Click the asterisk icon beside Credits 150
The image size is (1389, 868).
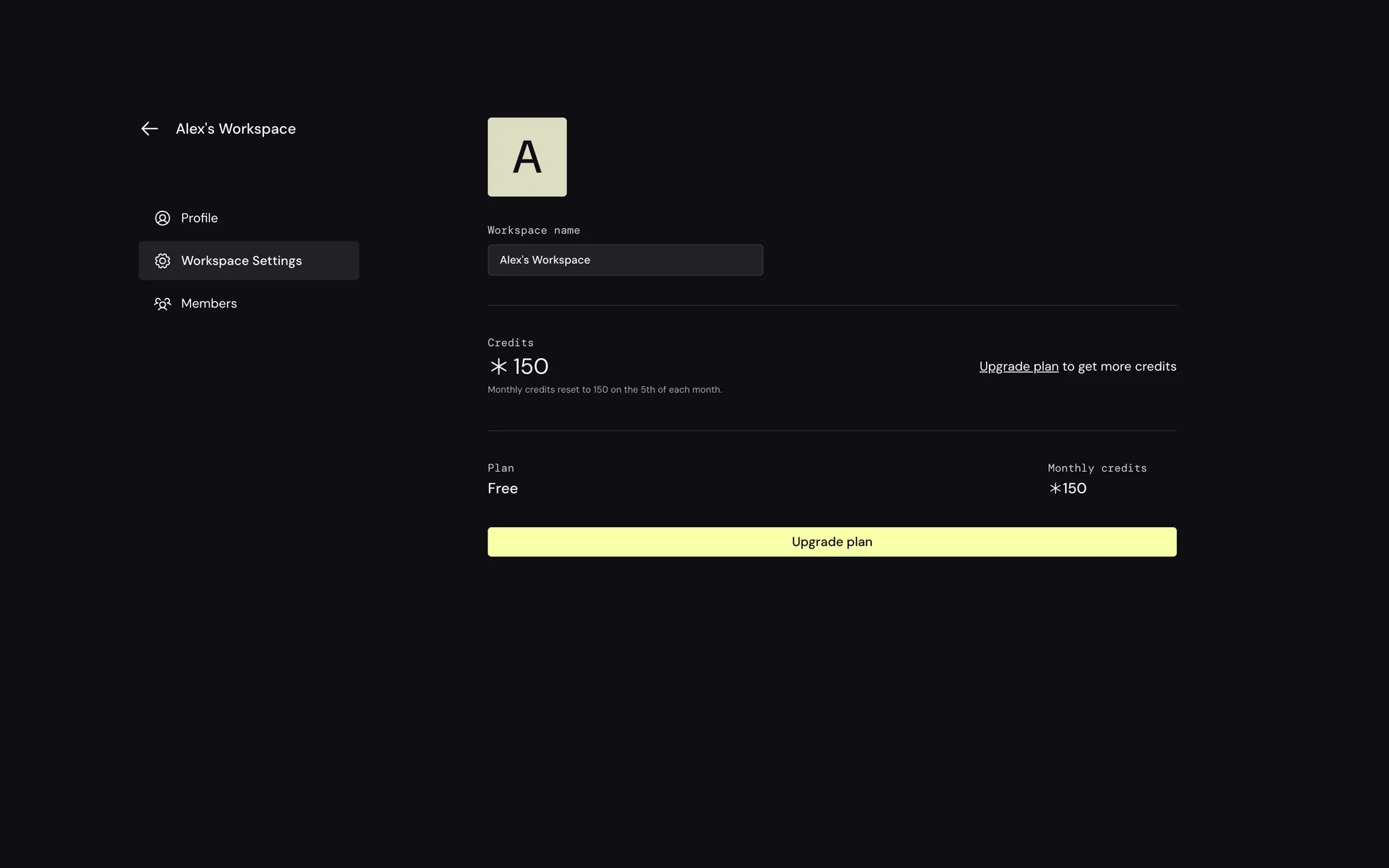pyautogui.click(x=498, y=367)
